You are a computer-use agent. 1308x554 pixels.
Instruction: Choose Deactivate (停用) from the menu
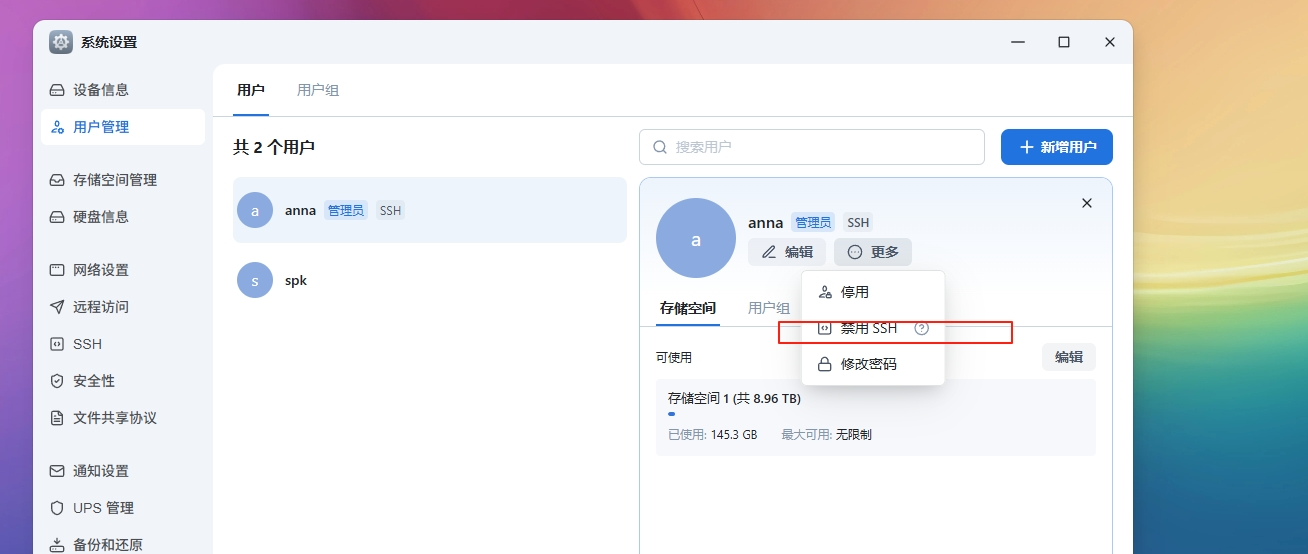tap(873, 292)
